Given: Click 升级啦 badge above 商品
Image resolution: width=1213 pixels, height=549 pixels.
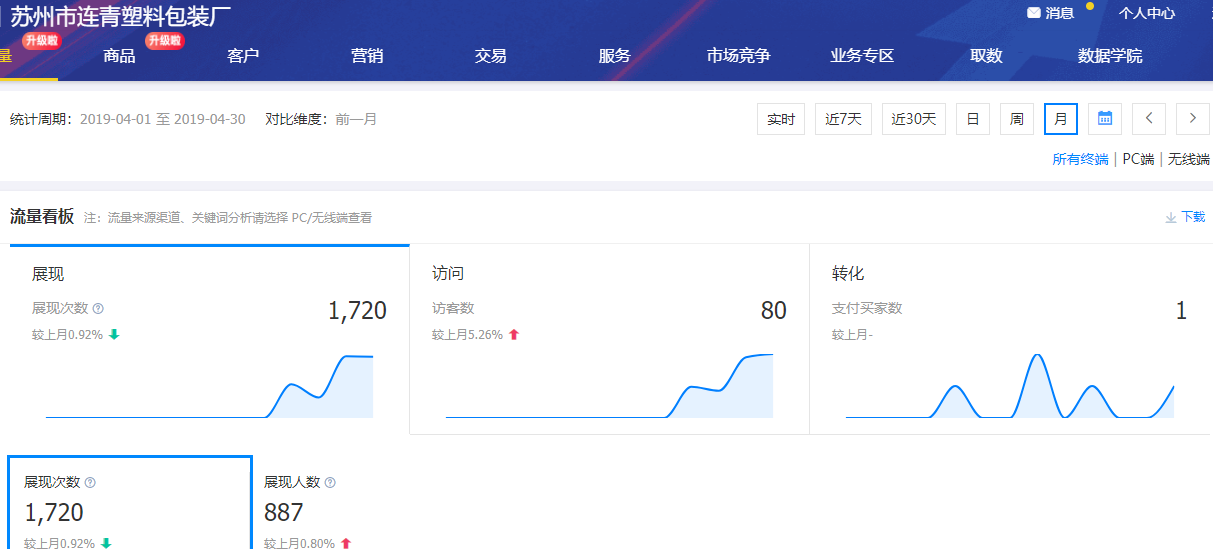Looking at the screenshot, I should tap(165, 40).
